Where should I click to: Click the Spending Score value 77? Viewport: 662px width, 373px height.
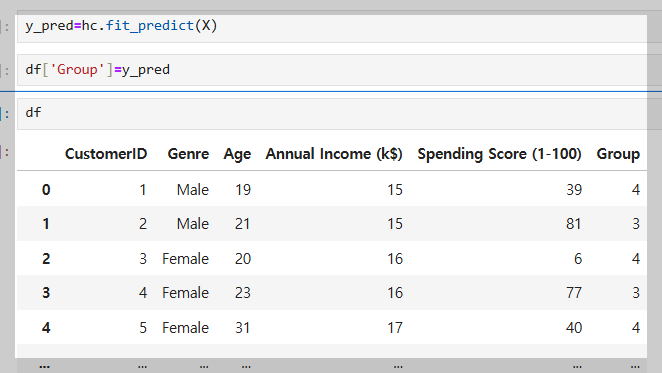tap(574, 293)
